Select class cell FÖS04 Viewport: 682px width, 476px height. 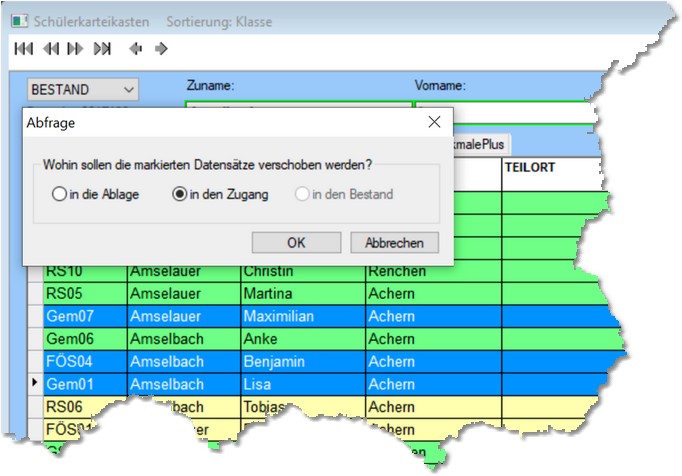(86, 362)
